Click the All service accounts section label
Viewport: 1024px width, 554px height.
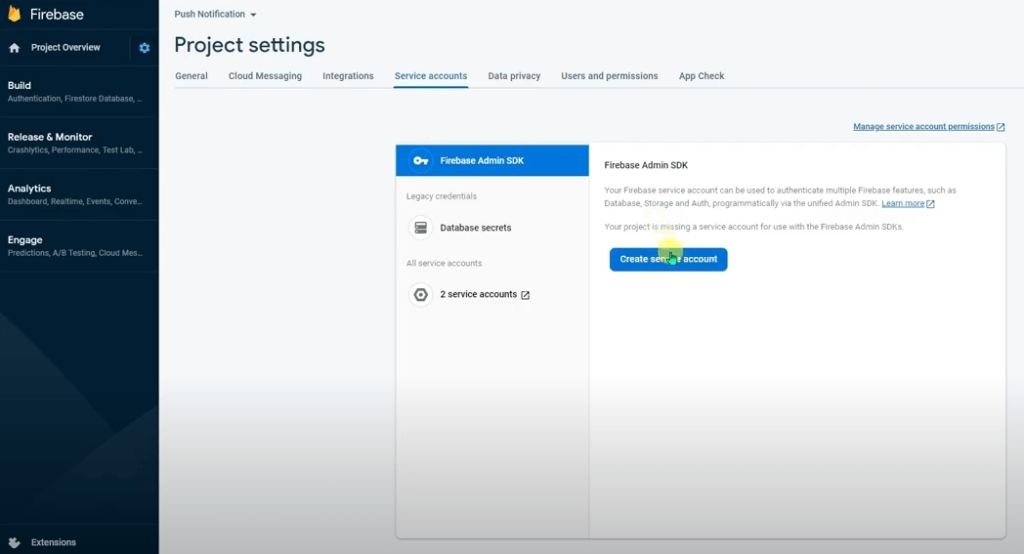click(x=444, y=263)
